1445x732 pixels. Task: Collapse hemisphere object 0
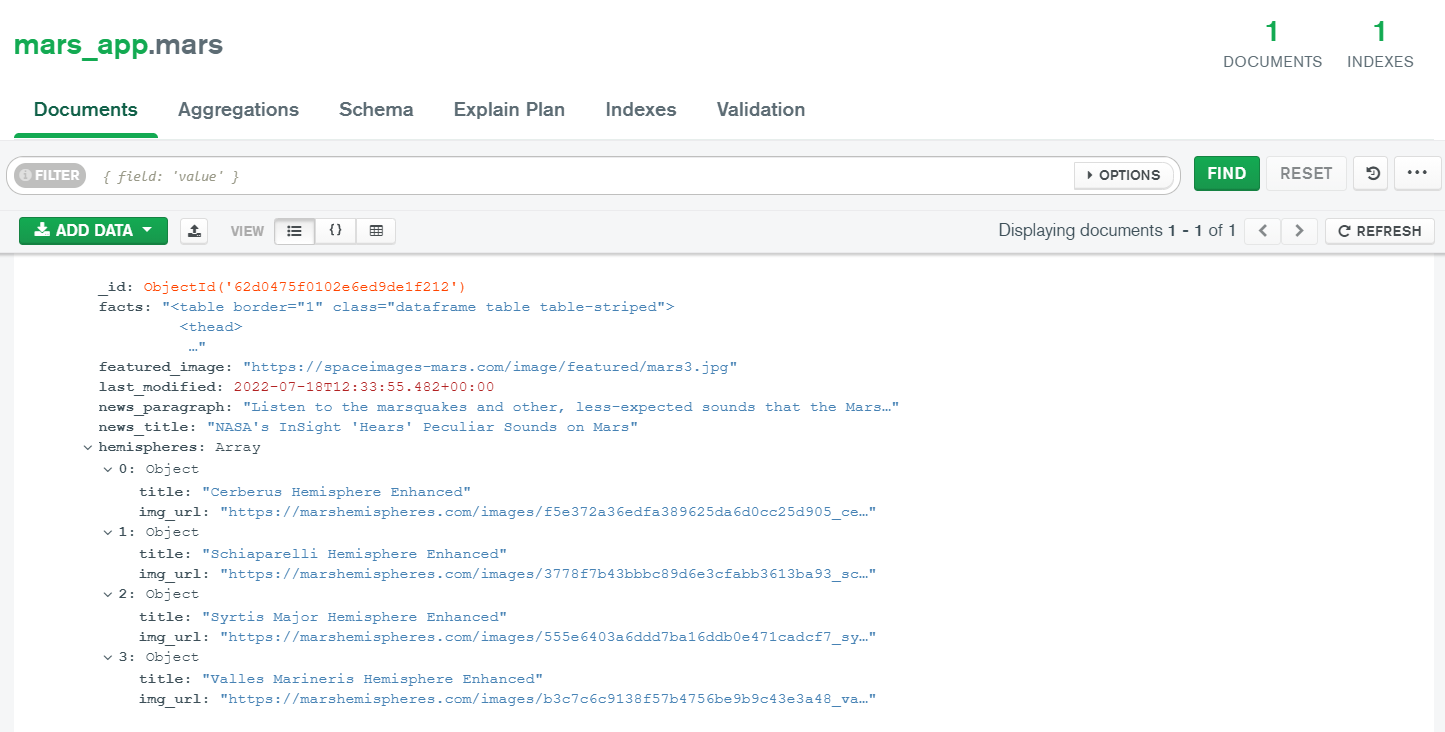point(108,470)
